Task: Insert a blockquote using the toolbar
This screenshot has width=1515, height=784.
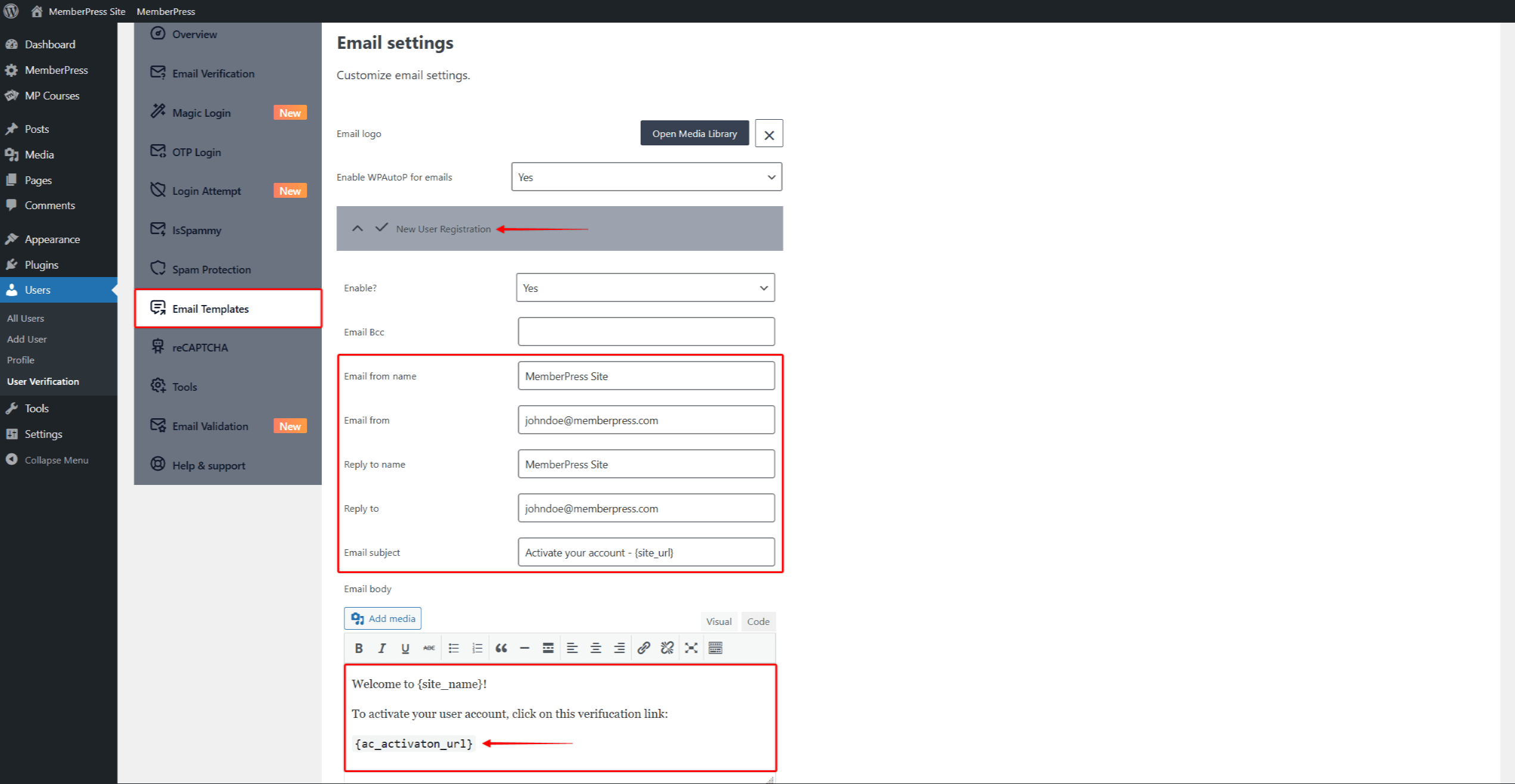Action: [x=501, y=648]
